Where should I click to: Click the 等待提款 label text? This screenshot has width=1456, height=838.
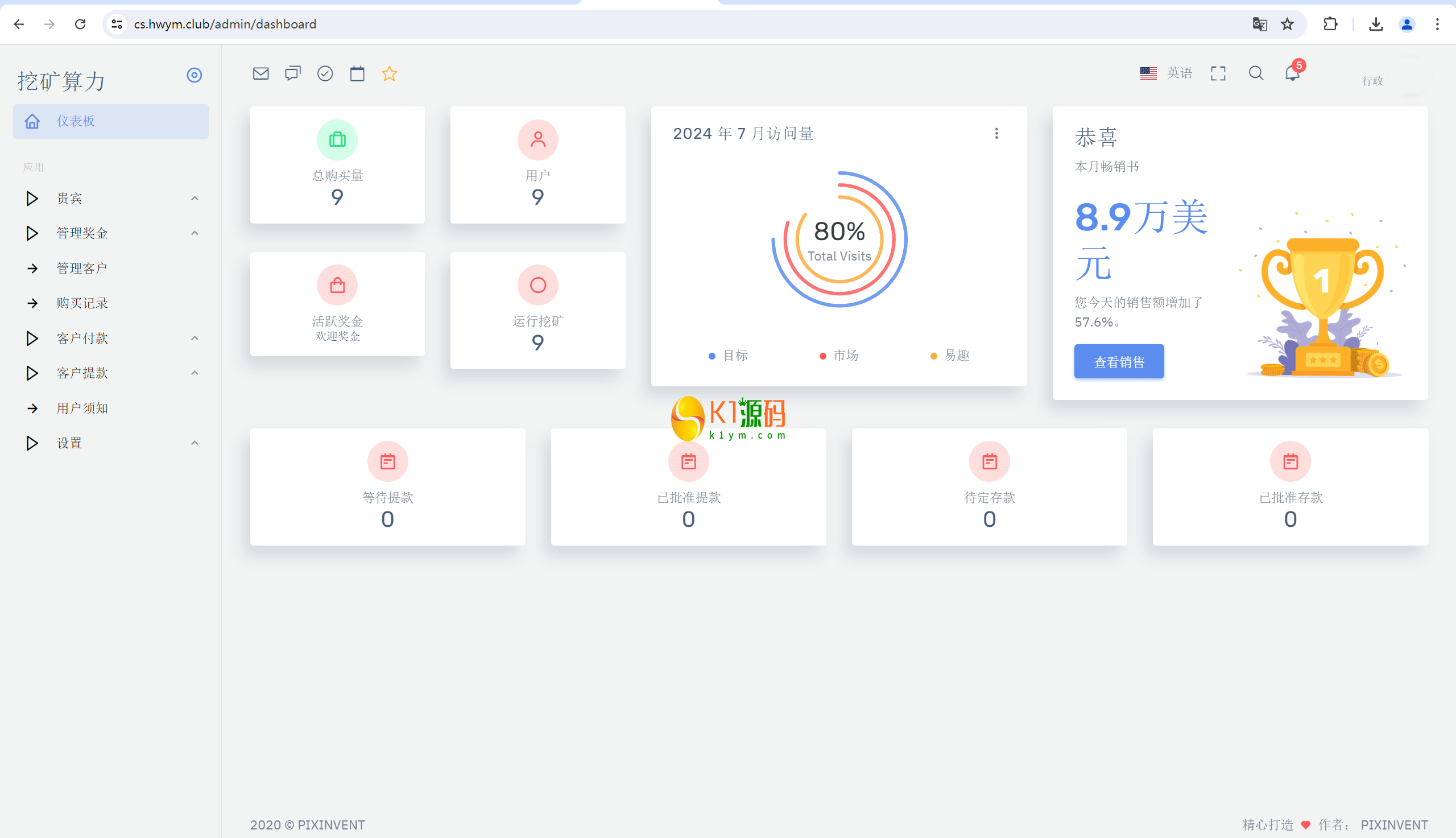[388, 498]
